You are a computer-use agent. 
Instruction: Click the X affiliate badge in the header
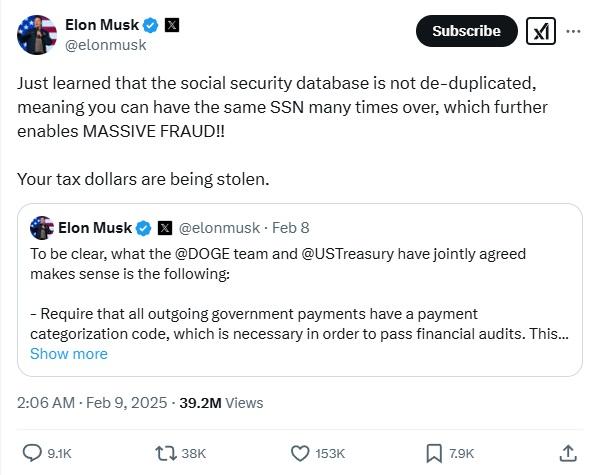172,25
